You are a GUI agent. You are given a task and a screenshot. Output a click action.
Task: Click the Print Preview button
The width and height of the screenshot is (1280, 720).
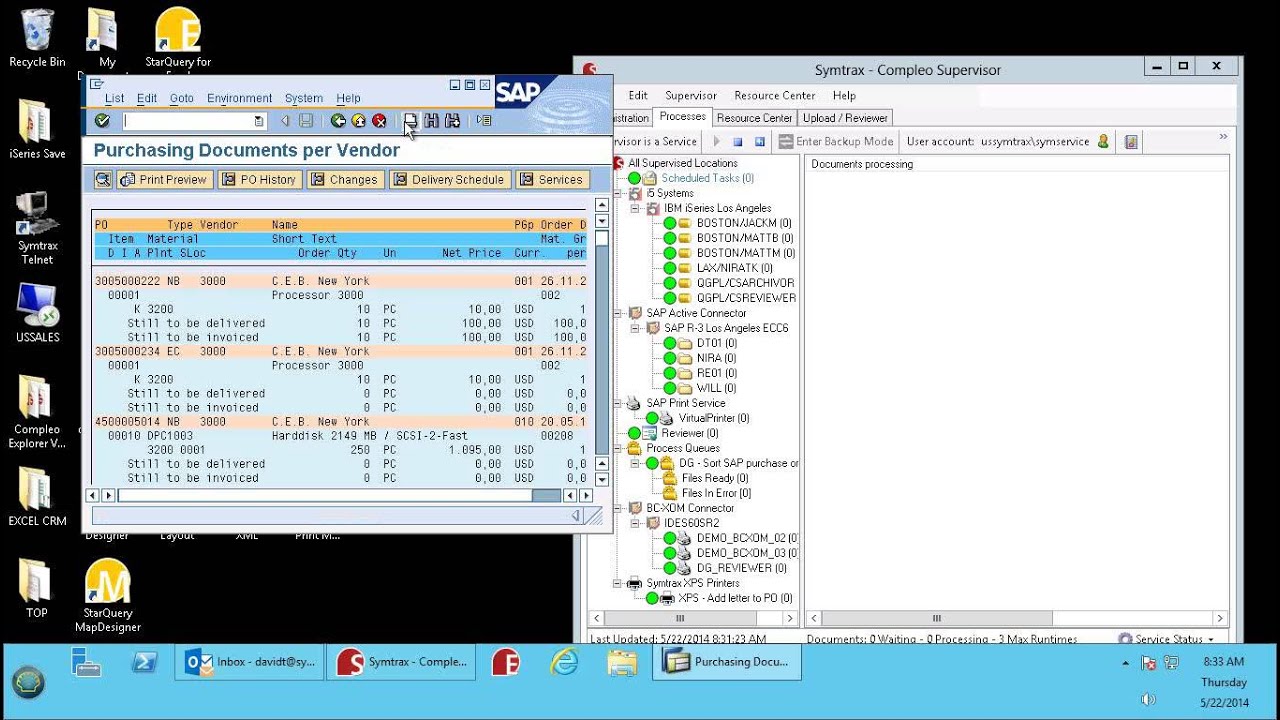(163, 180)
